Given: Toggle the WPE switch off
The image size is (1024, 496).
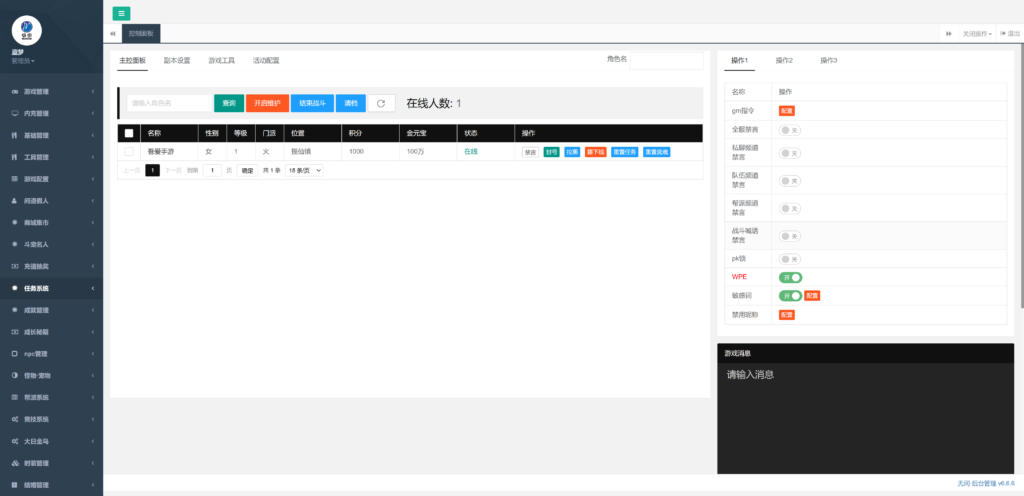Looking at the screenshot, I should tap(790, 277).
